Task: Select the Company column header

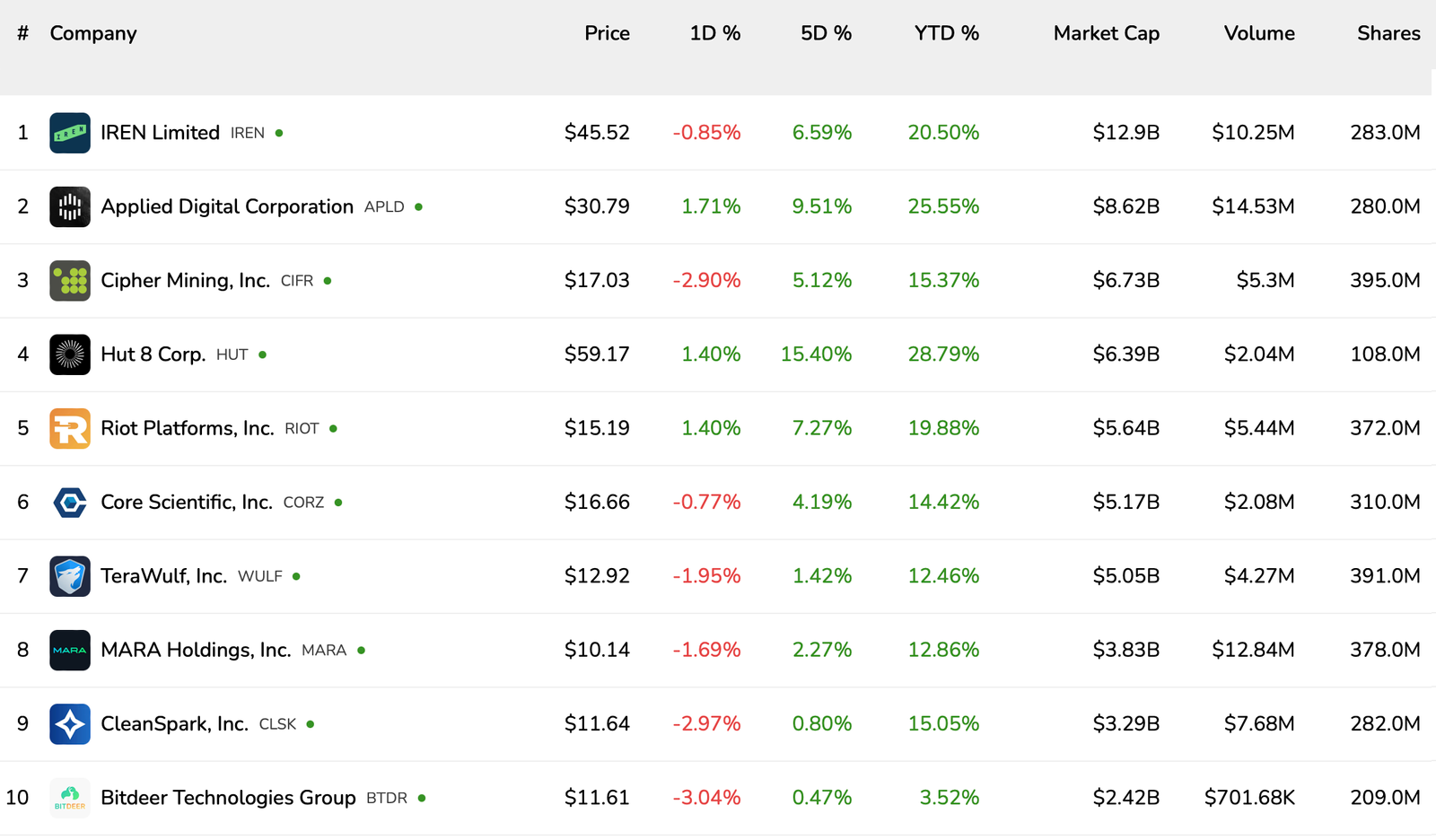Action: pyautogui.click(x=93, y=33)
